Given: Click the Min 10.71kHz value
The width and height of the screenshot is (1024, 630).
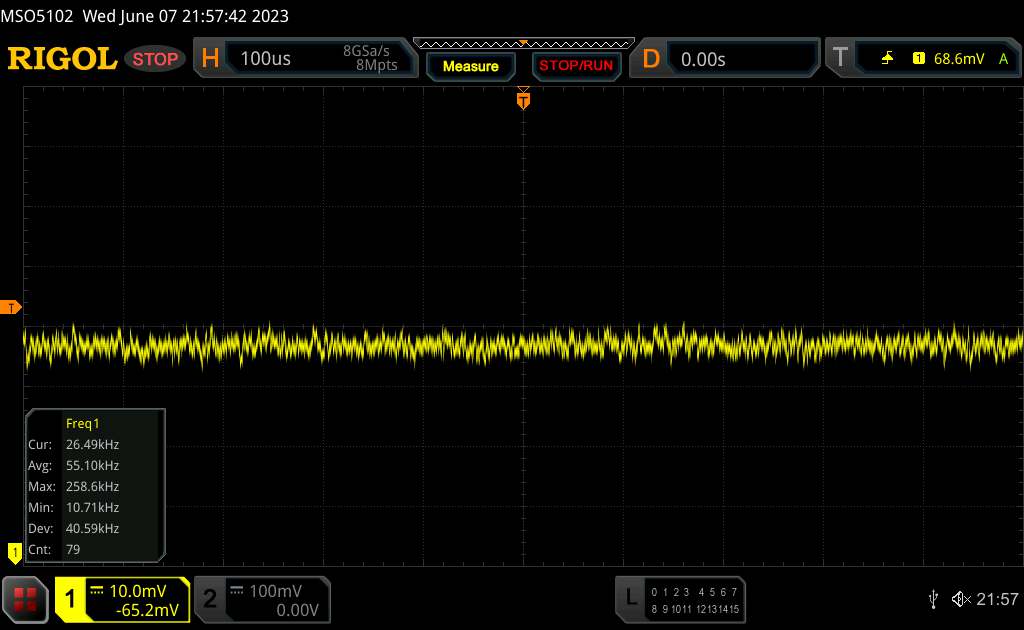Looking at the screenshot, I should coord(92,507).
